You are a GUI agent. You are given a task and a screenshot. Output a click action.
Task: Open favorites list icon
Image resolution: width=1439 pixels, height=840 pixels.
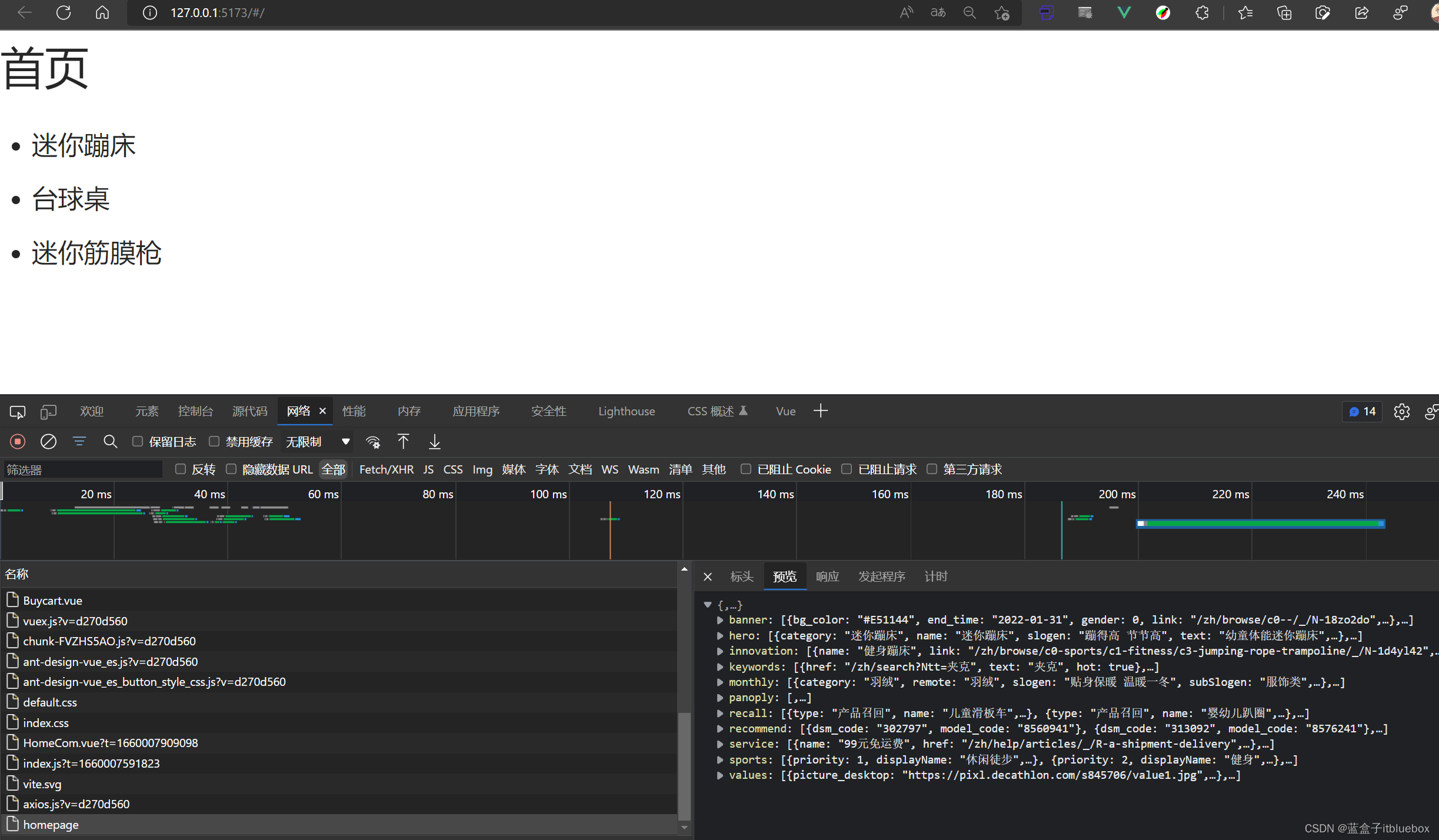coord(1245,12)
